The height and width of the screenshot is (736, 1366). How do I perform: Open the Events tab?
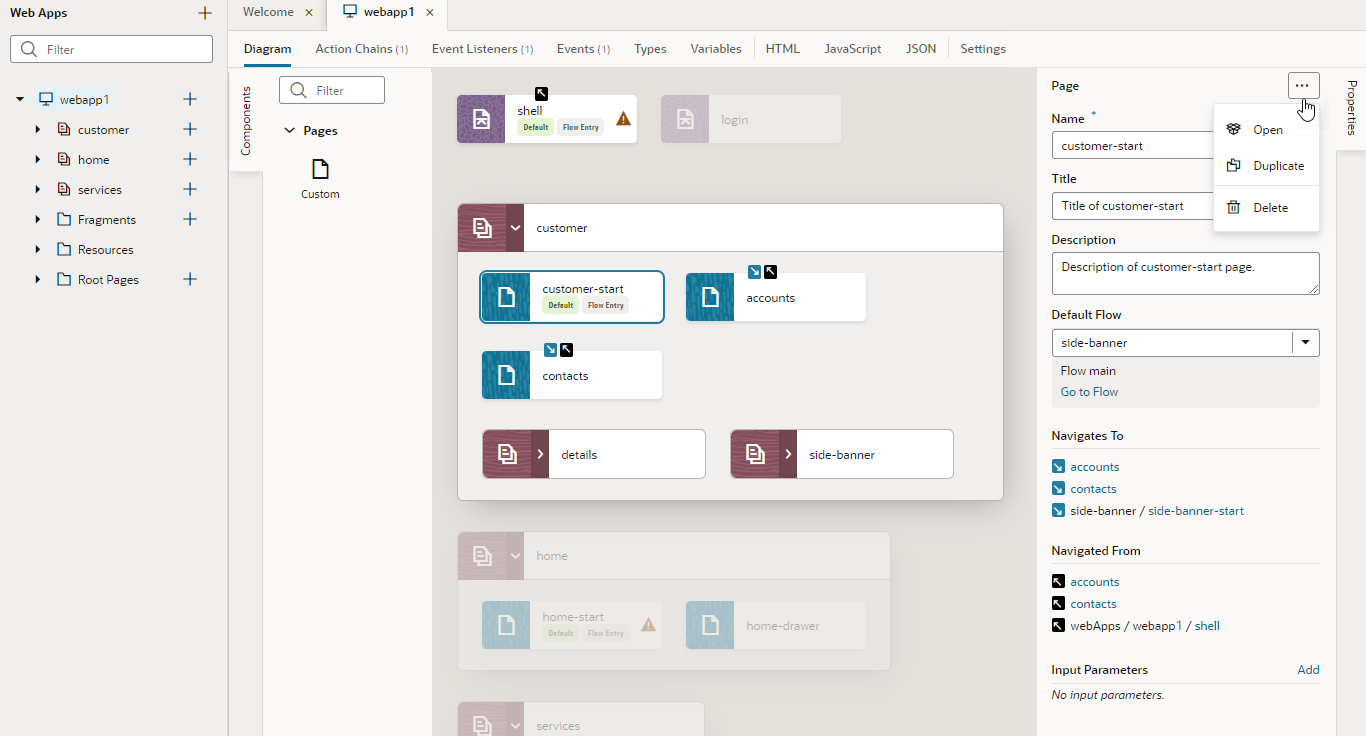pyautogui.click(x=583, y=48)
